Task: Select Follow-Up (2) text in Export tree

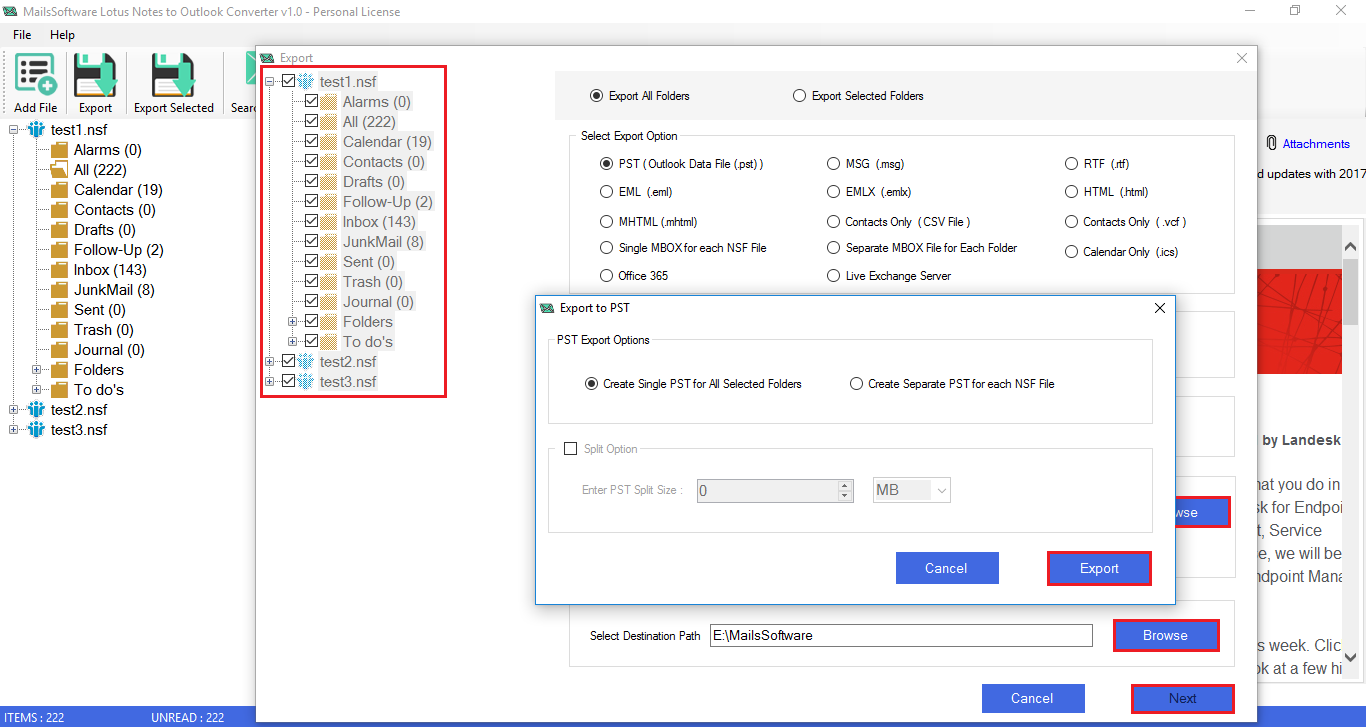Action: click(x=388, y=202)
